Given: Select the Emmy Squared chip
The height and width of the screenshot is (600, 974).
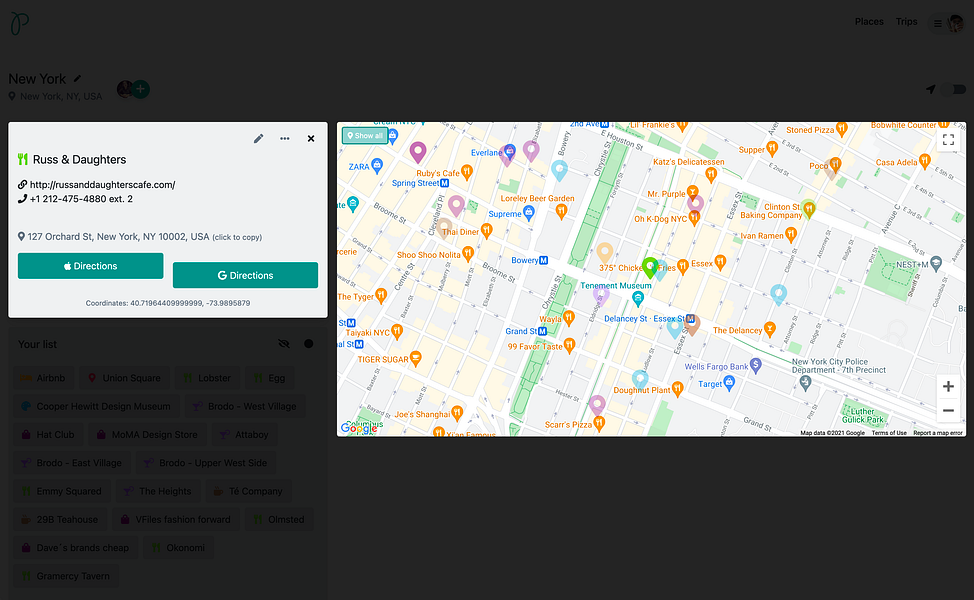Looking at the screenshot, I should [61, 491].
